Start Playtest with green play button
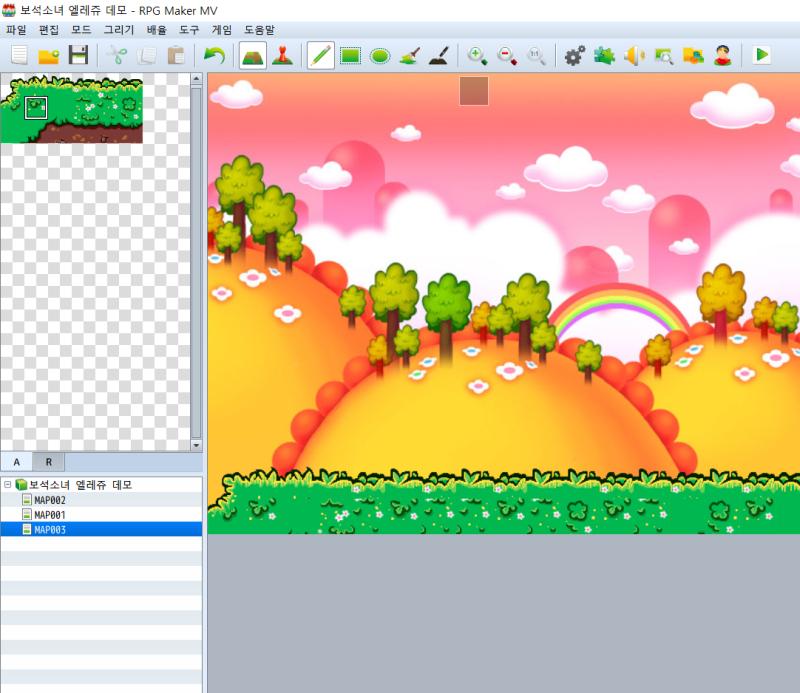The height and width of the screenshot is (693, 800). (x=762, y=55)
